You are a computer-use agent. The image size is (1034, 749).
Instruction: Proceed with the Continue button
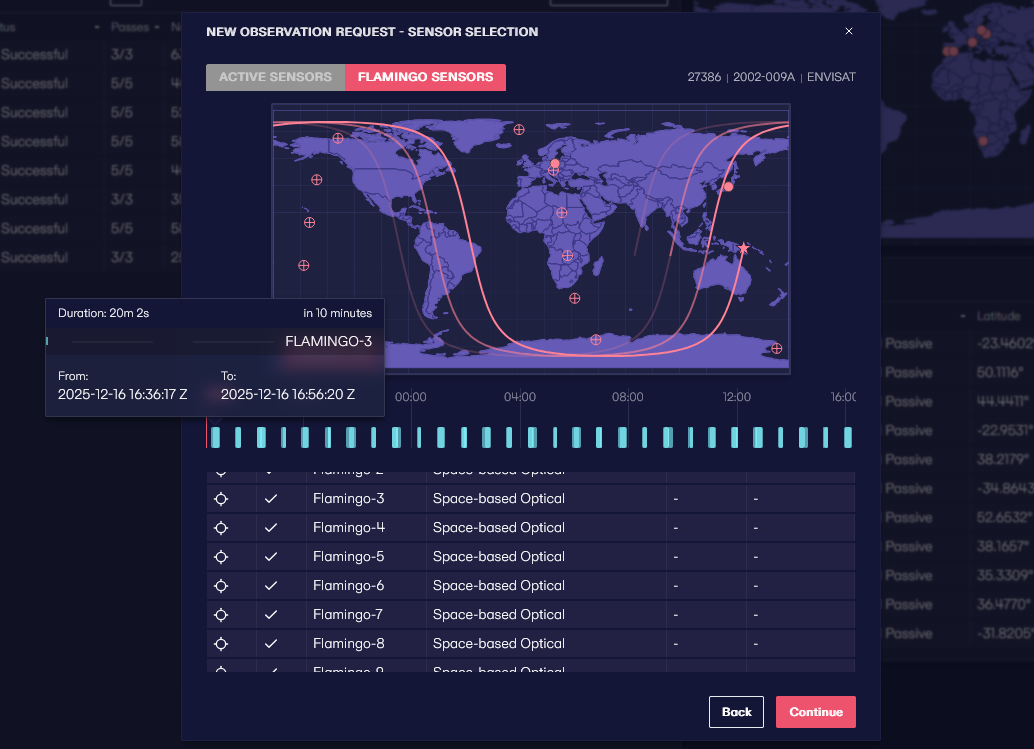[816, 712]
